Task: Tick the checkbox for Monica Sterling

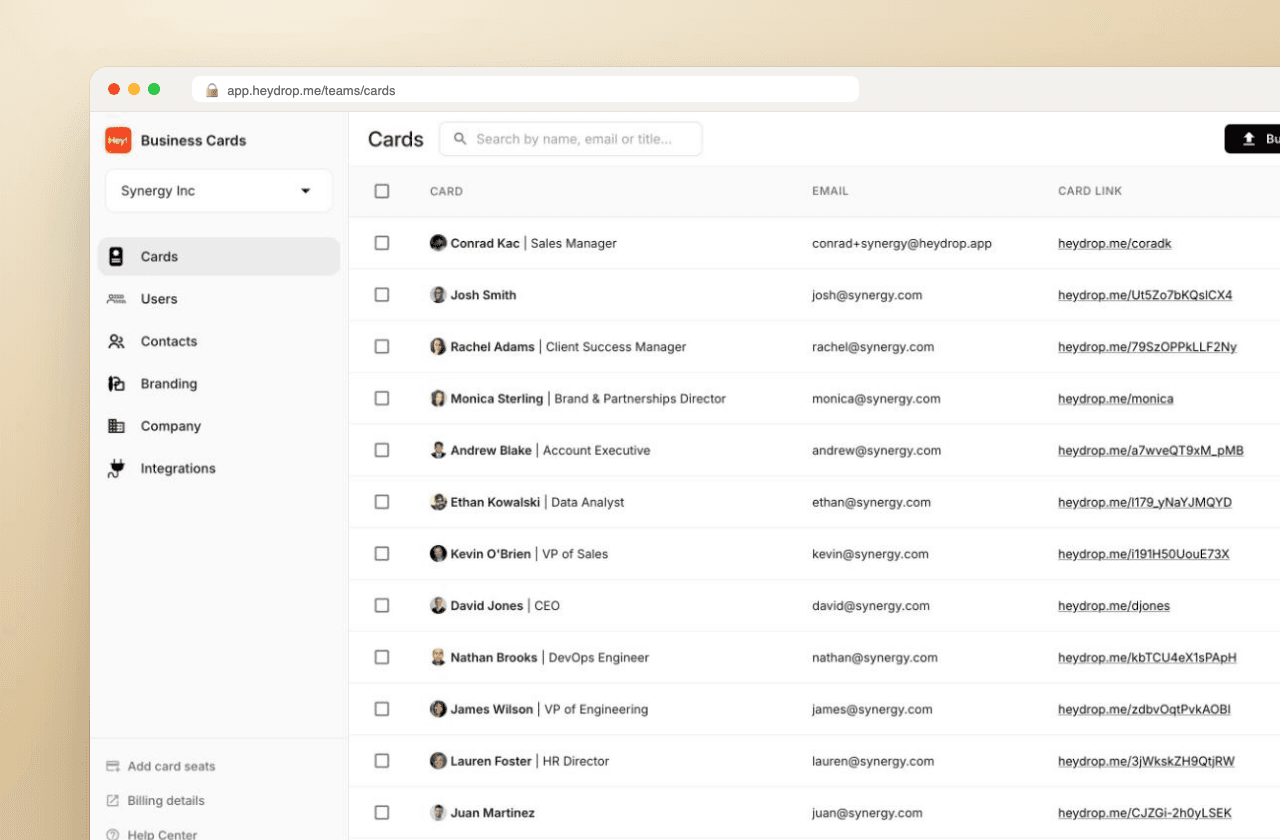Action: [x=382, y=398]
